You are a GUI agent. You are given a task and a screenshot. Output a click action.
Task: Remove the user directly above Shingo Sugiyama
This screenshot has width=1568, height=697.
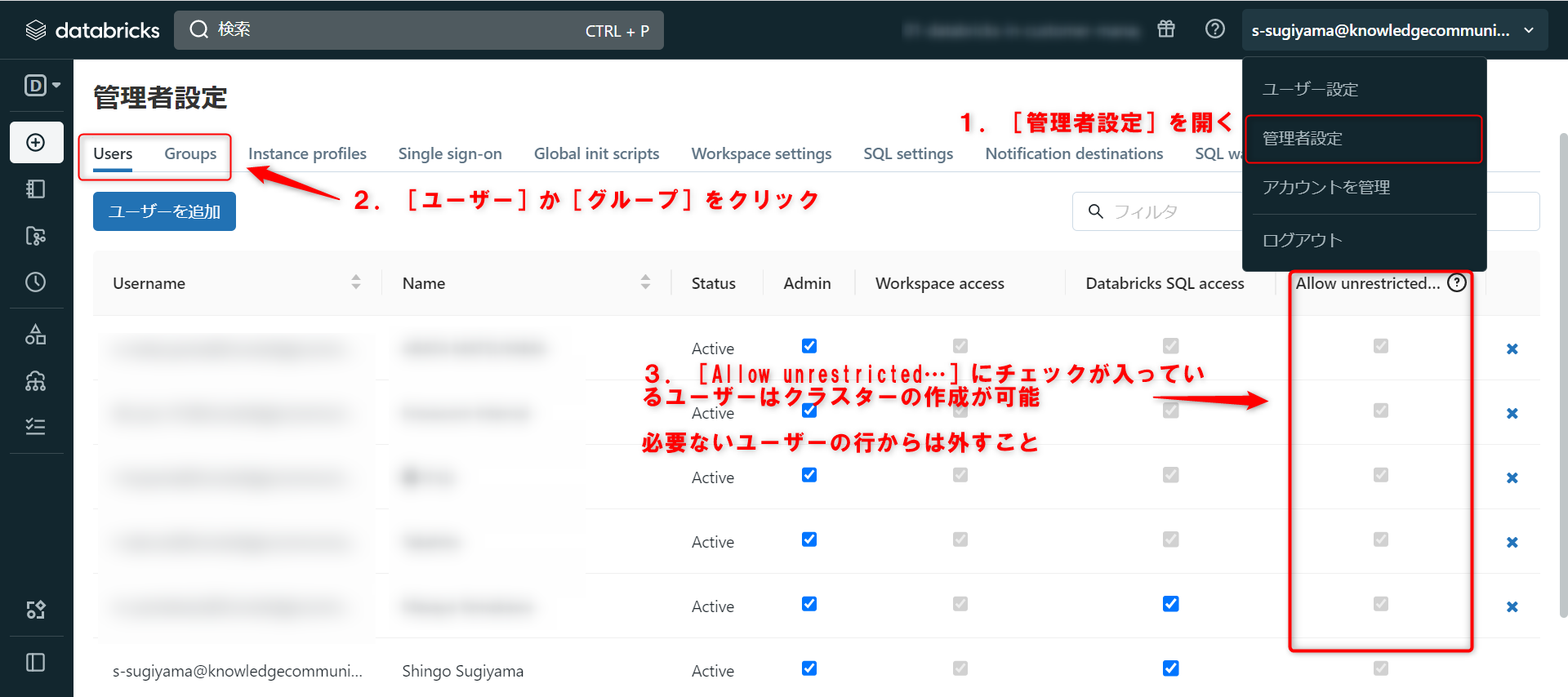[x=1512, y=607]
